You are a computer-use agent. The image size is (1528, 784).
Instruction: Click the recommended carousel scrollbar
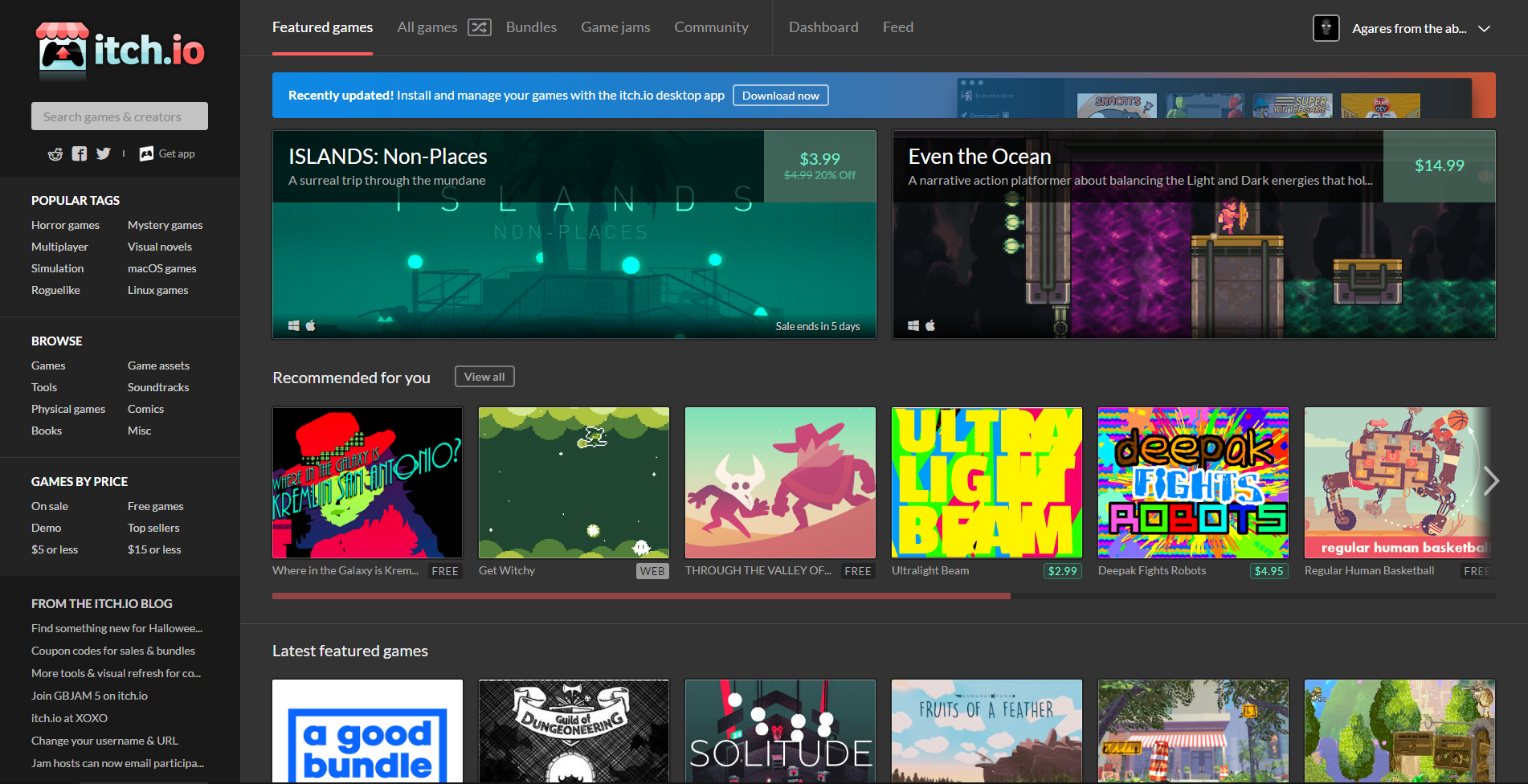point(641,596)
